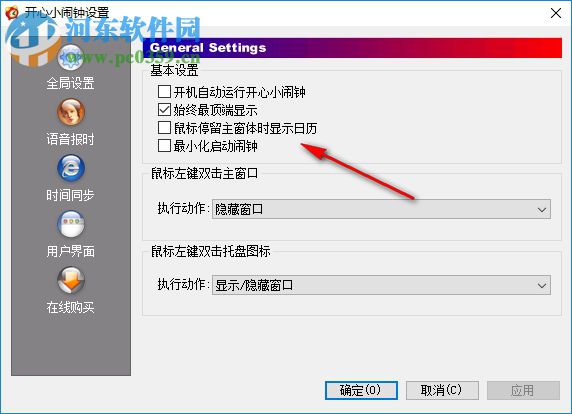Image resolution: width=572 pixels, height=414 pixels.
Task: Click the 鼠标左键双击托盘图标 group label
Action: pyautogui.click(x=211, y=251)
